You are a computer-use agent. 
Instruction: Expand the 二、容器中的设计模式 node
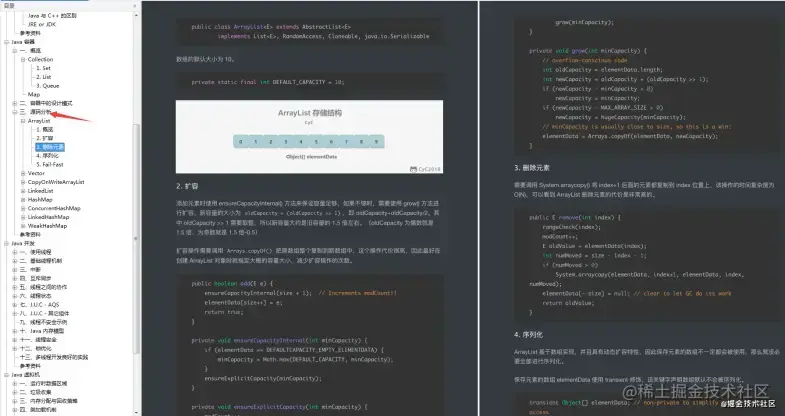[15, 103]
